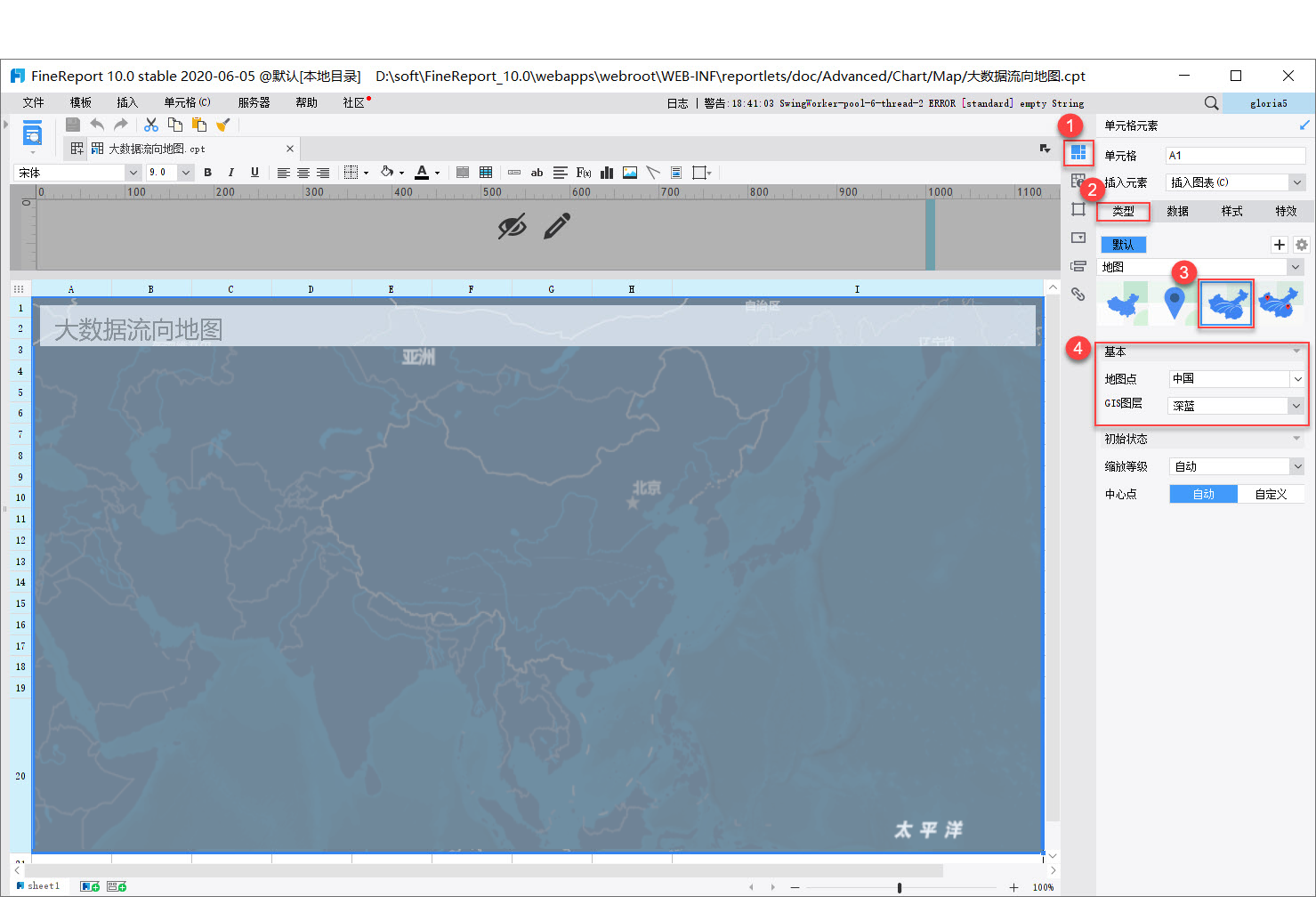Switch to the 样式 tab
The height and width of the screenshot is (897, 1316).
pos(1232,211)
